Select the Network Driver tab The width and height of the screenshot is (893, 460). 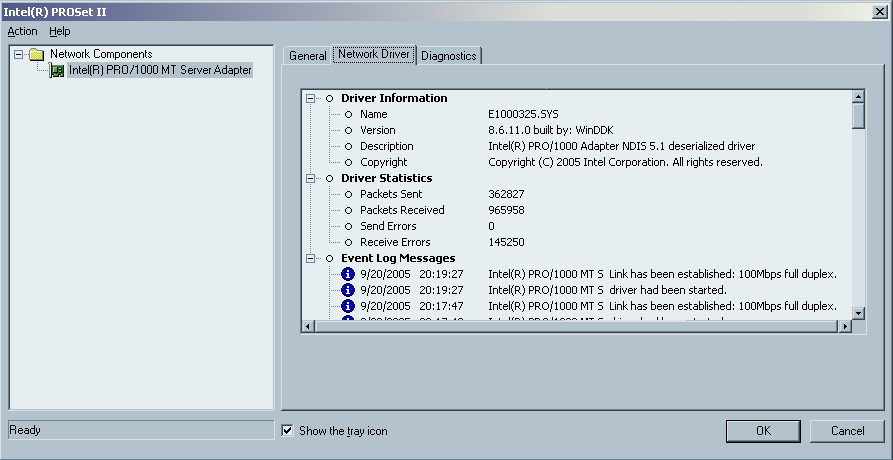(374, 54)
